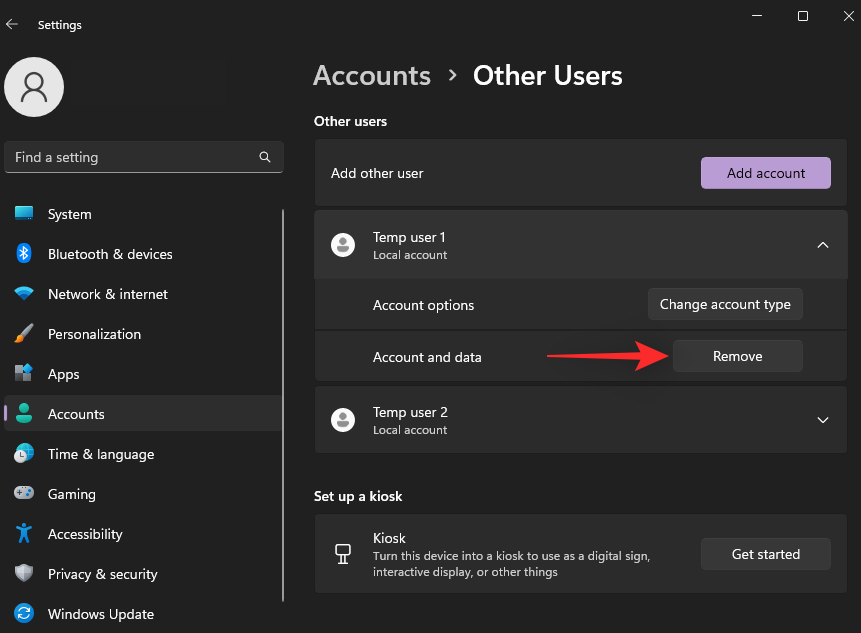This screenshot has width=861, height=633.
Task: Remove the Temp user 1 account
Action: pyautogui.click(x=737, y=356)
